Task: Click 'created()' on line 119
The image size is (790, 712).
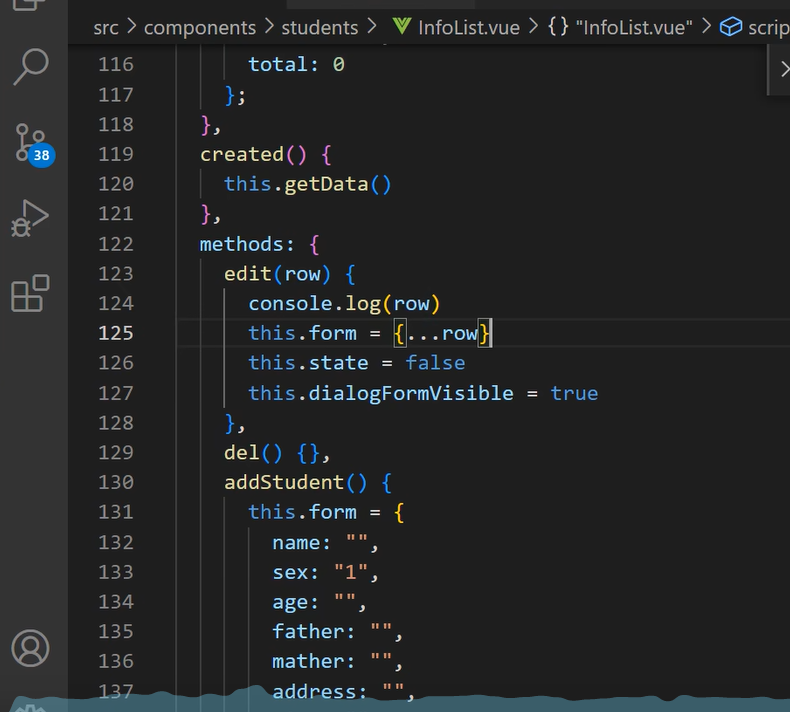Action: point(253,154)
